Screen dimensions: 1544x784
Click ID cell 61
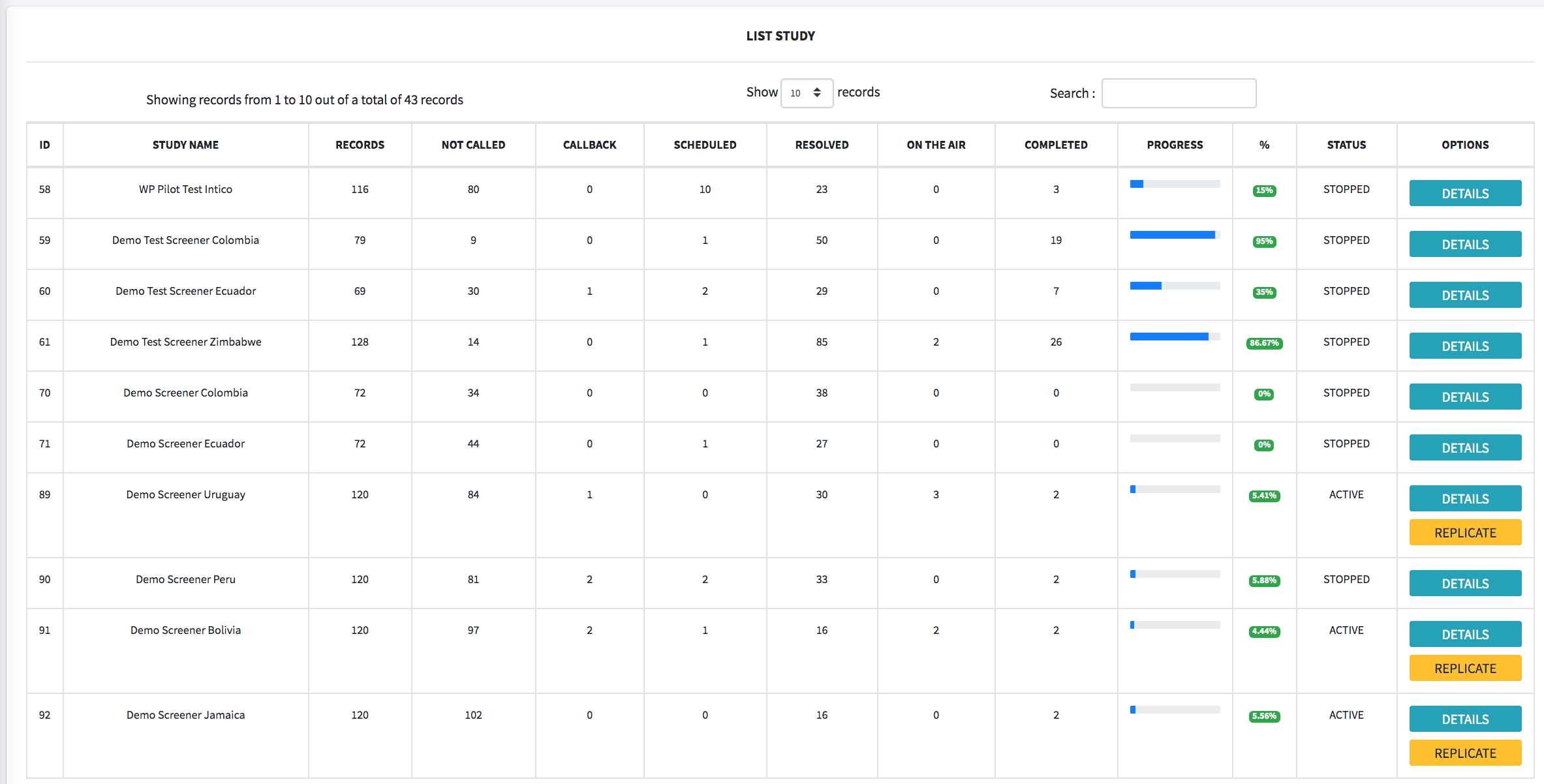point(44,342)
